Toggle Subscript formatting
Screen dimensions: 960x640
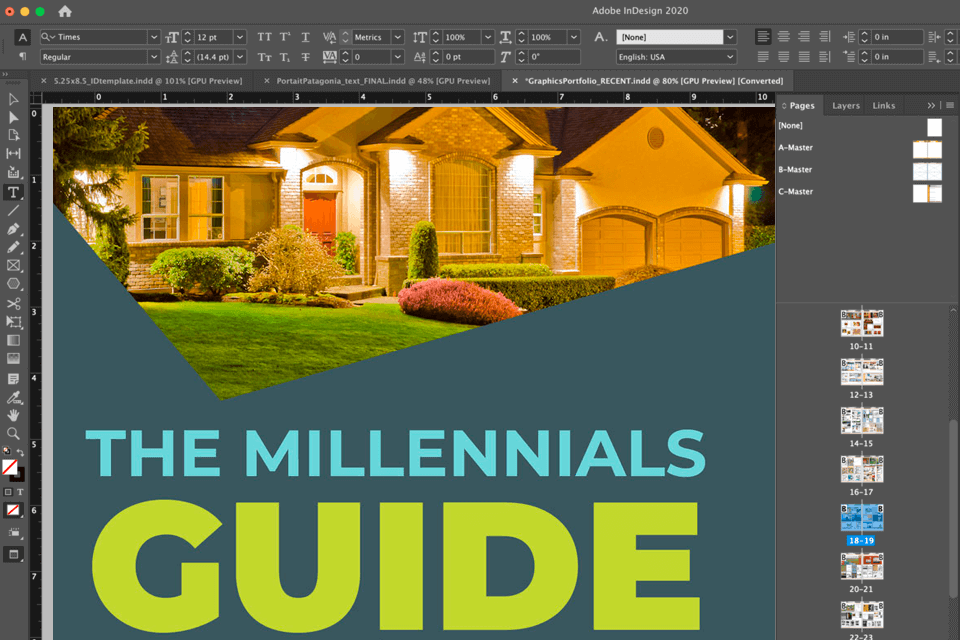(x=285, y=57)
